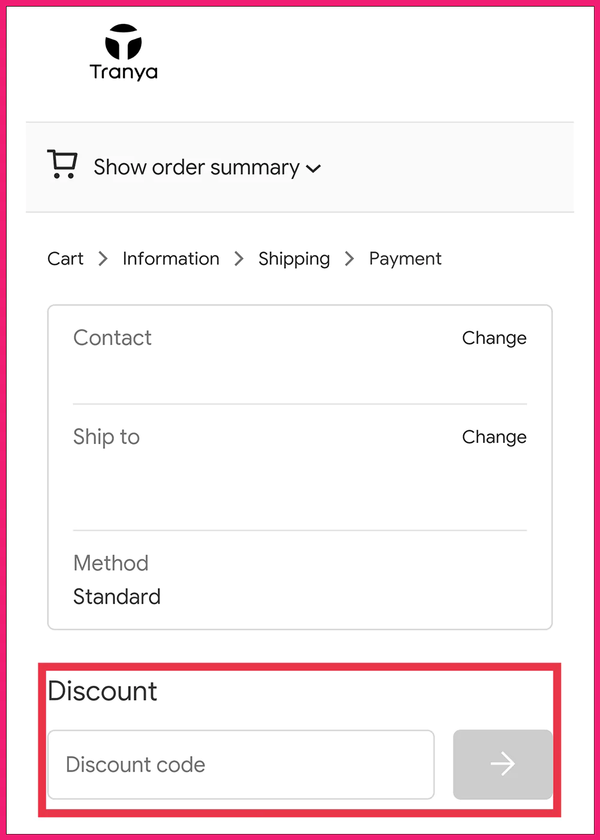Open the Information breadcrumb step
The height and width of the screenshot is (840, 600).
(x=171, y=259)
